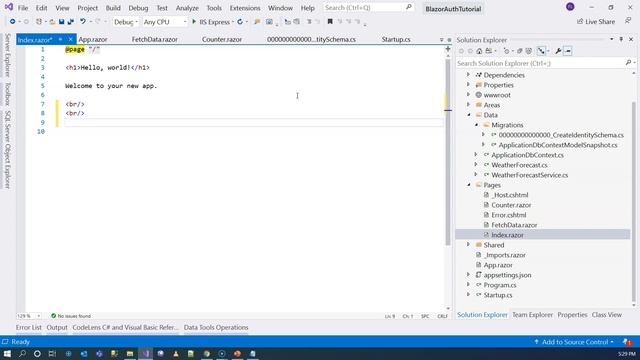
Task: Open the collapsed Server Explorer side tab
Action: (7, 55)
